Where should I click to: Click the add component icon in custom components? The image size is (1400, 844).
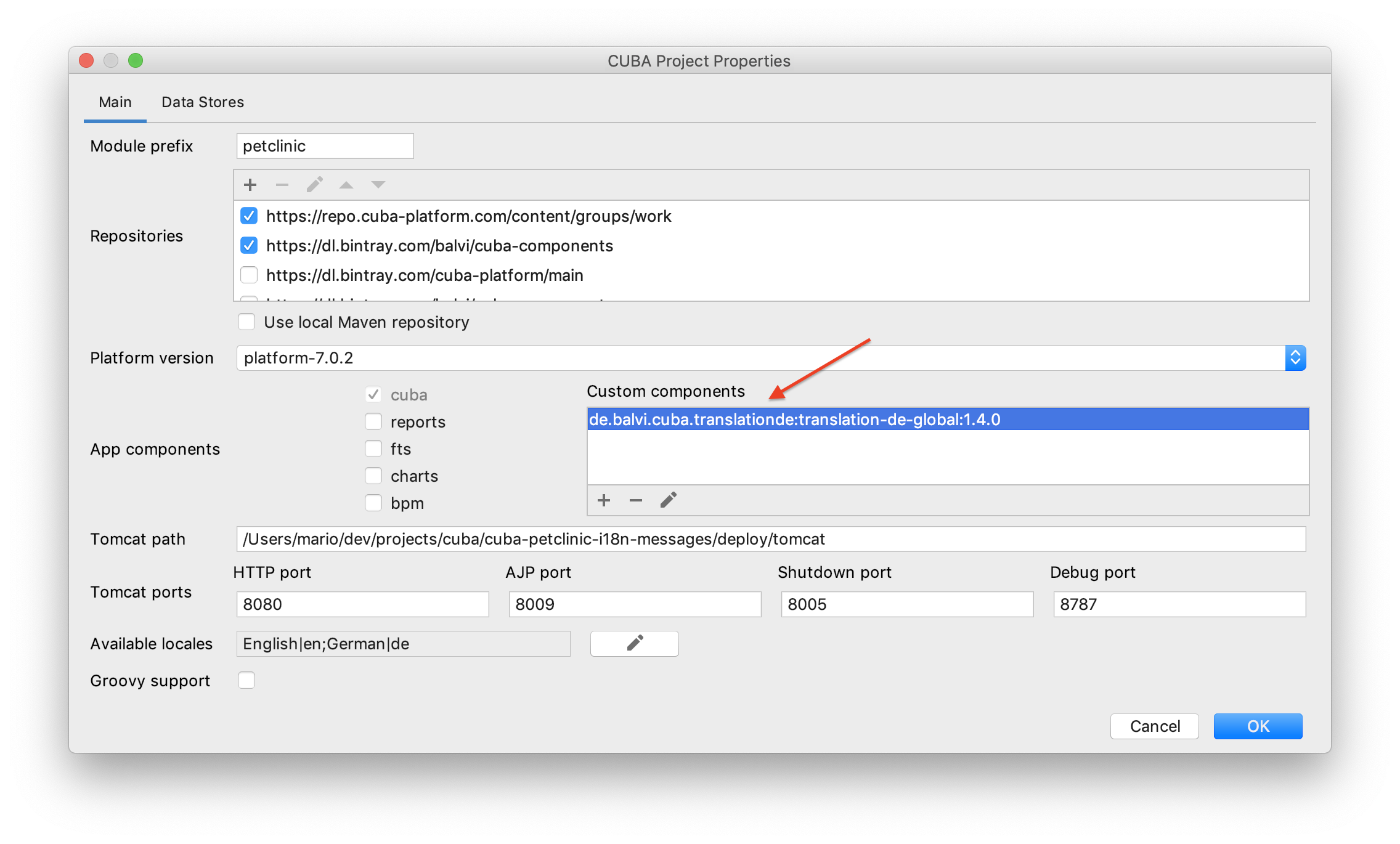pos(604,501)
